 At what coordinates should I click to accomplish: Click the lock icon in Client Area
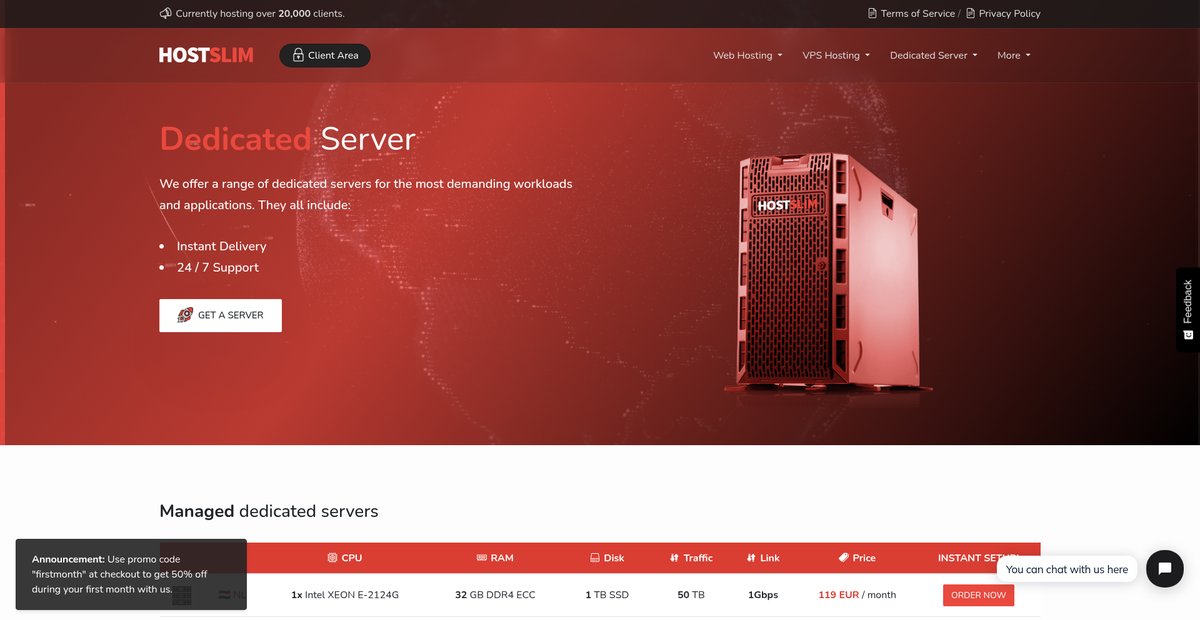click(297, 56)
